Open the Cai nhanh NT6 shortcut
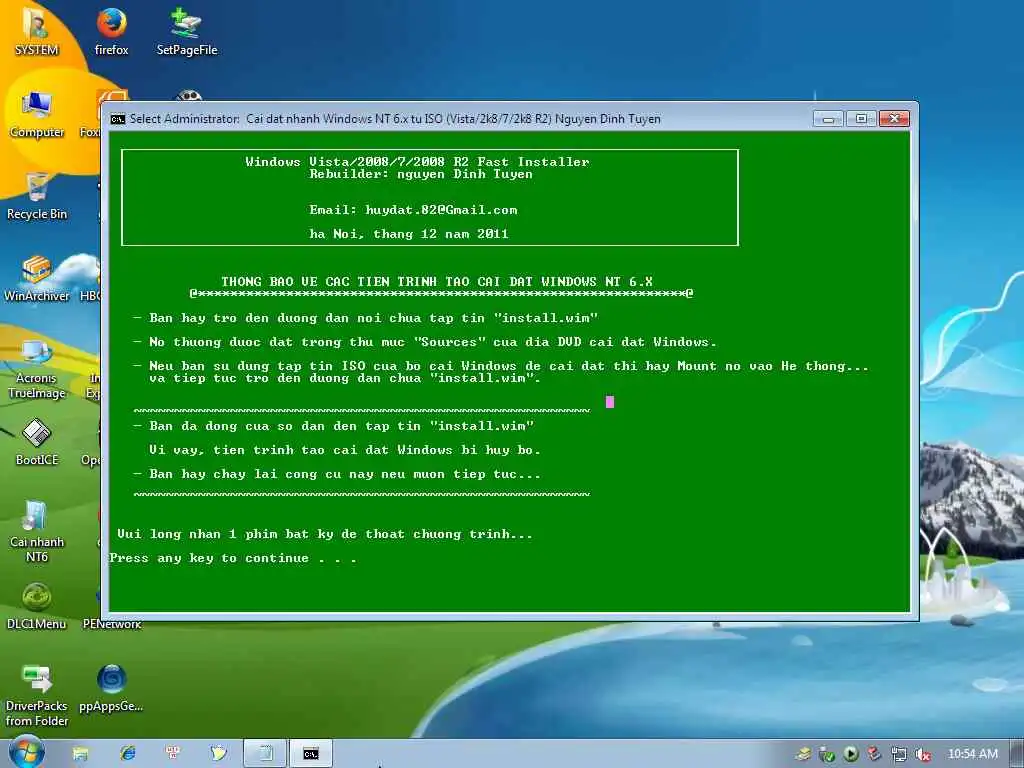This screenshot has height=768, width=1024. tap(37, 532)
